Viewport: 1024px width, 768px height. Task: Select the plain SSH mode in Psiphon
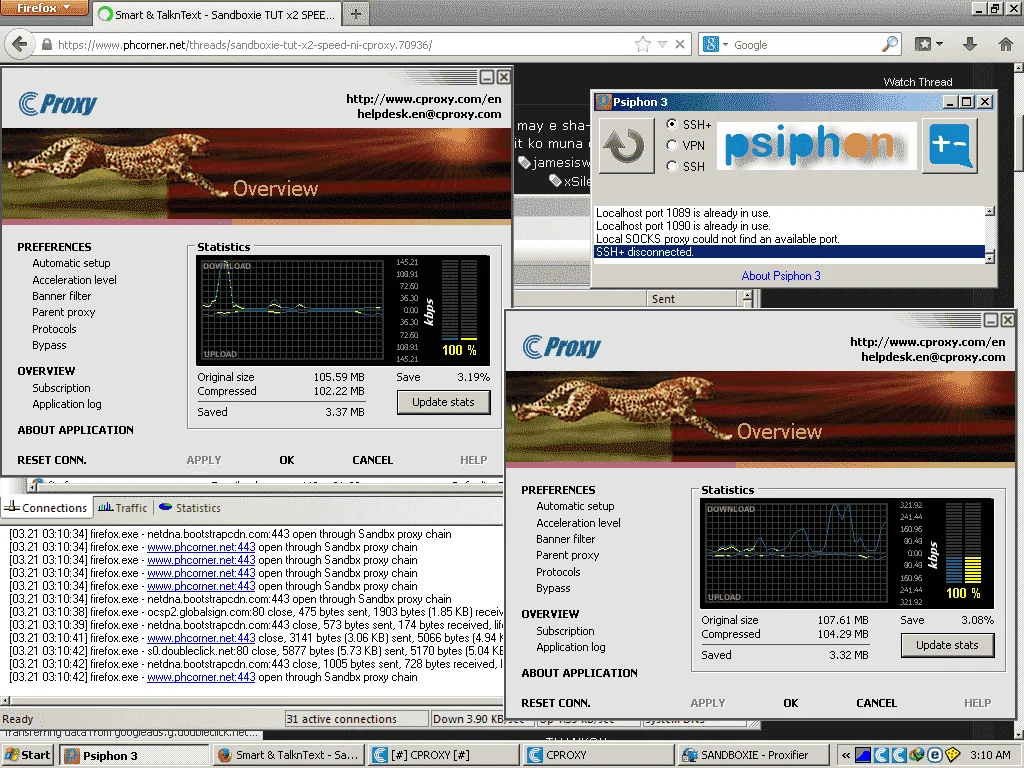point(671,166)
